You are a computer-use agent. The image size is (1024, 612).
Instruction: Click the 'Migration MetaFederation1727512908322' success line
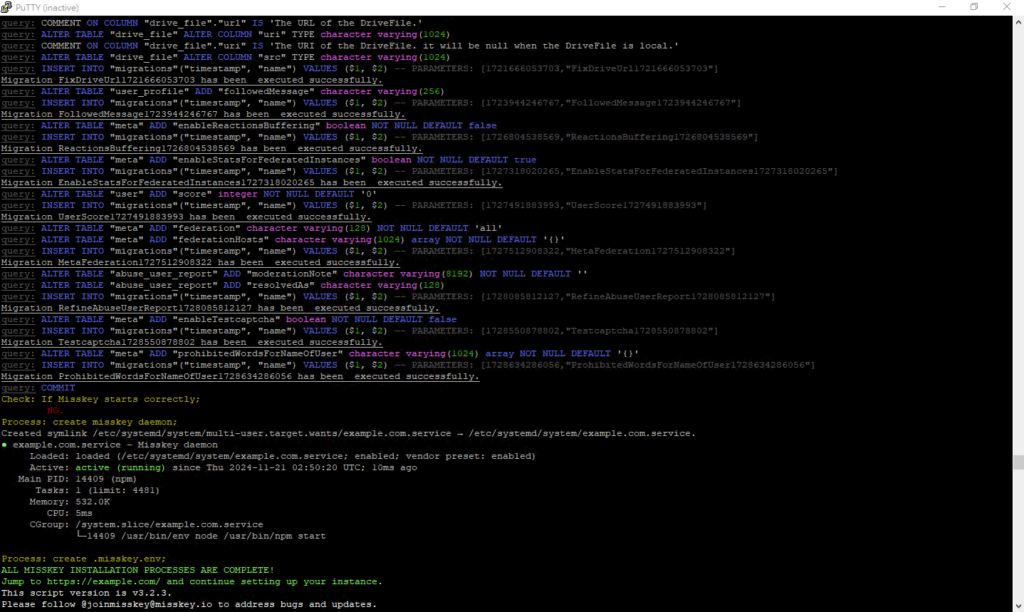[x=200, y=263]
